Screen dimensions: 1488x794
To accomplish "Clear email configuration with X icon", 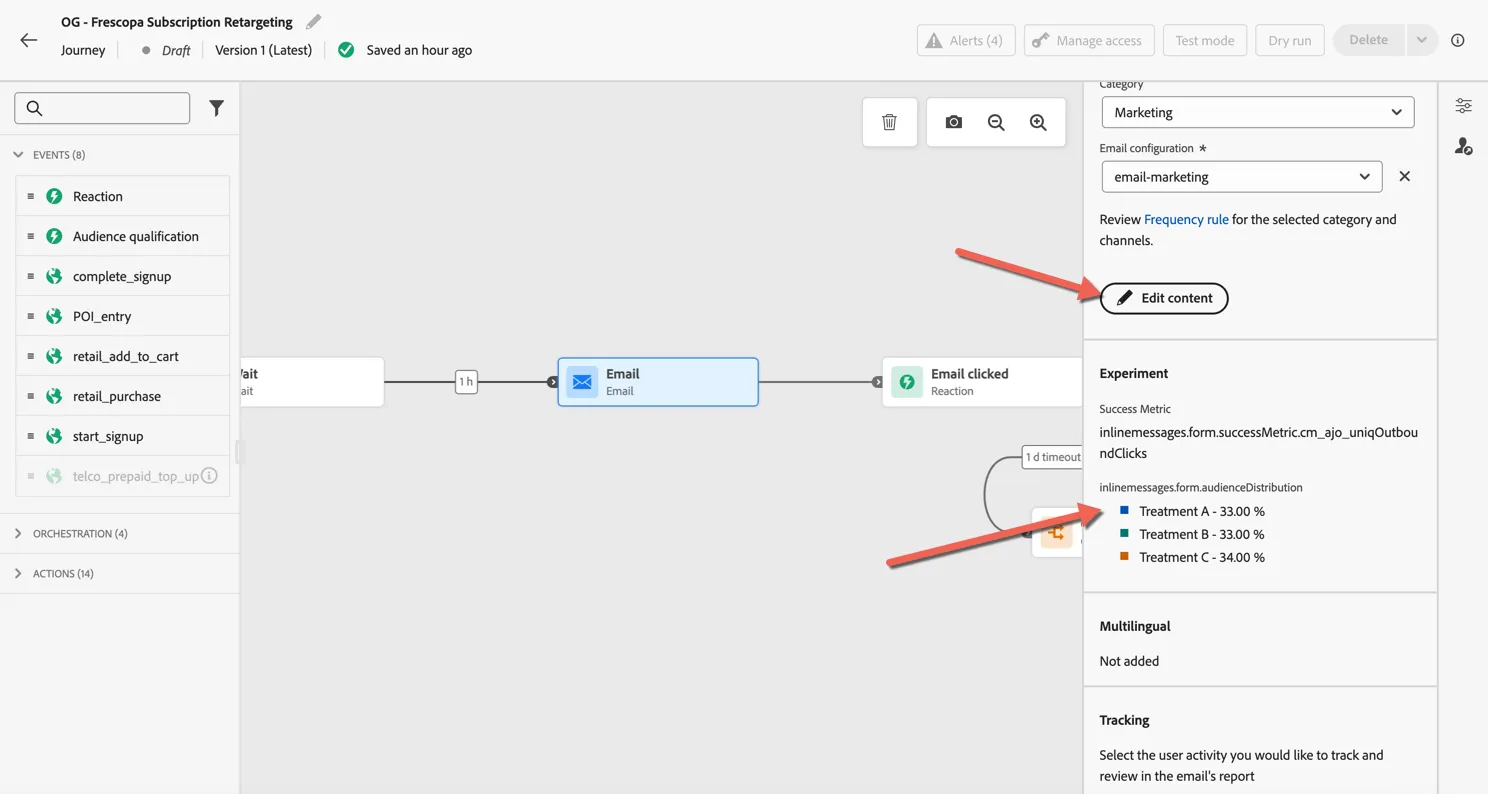I will click(x=1404, y=176).
